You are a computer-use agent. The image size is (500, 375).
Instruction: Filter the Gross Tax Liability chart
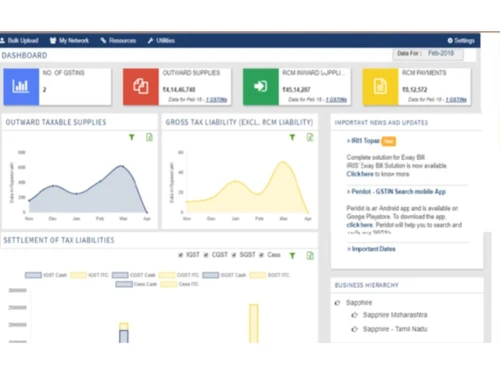pos(292,137)
